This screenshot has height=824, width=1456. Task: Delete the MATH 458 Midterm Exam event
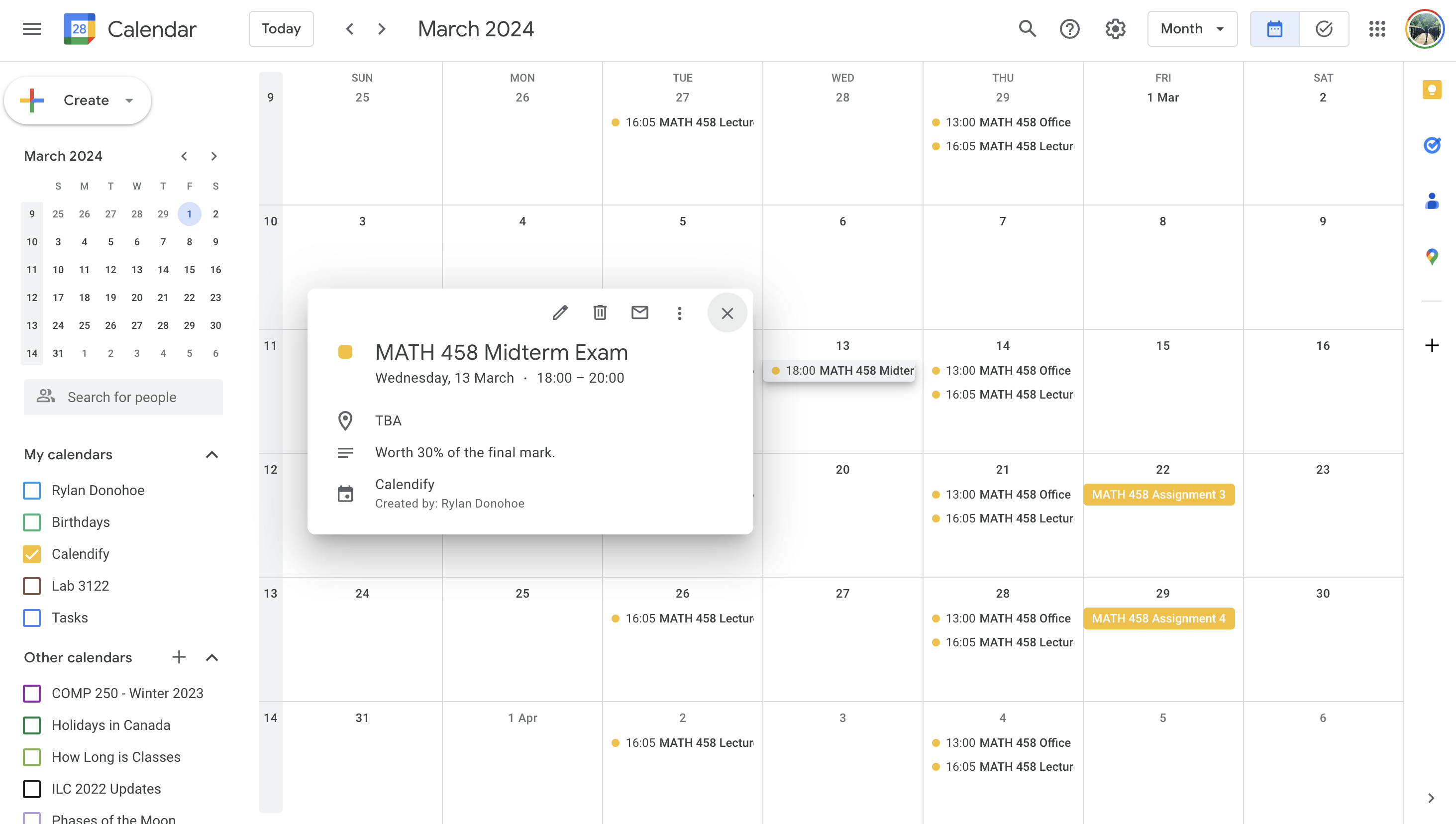pos(600,312)
